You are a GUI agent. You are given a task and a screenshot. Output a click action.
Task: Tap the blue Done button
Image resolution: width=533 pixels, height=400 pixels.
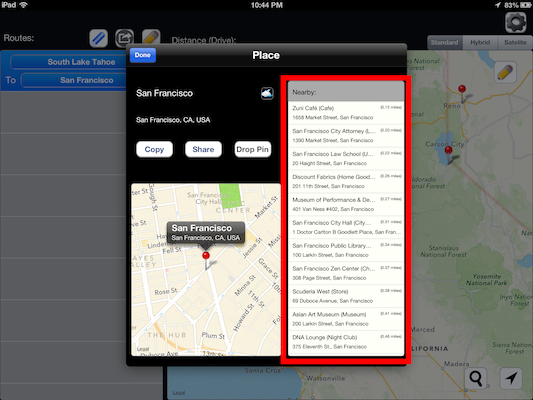pyautogui.click(x=143, y=55)
